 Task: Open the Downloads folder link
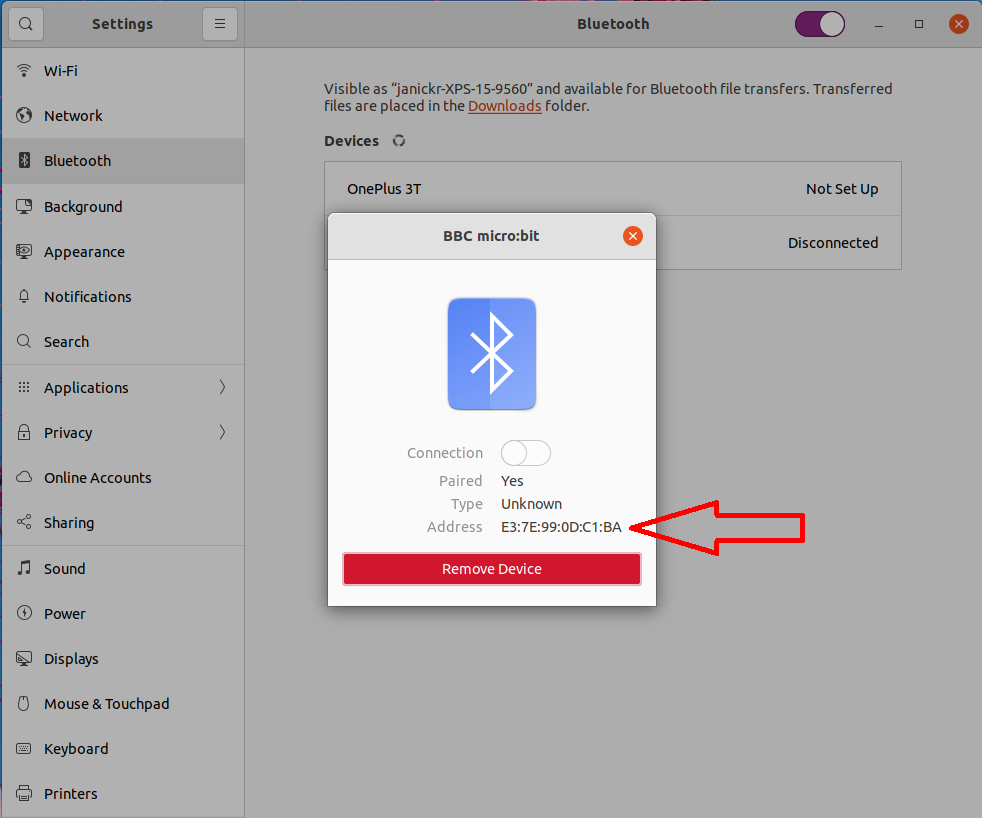click(x=504, y=106)
